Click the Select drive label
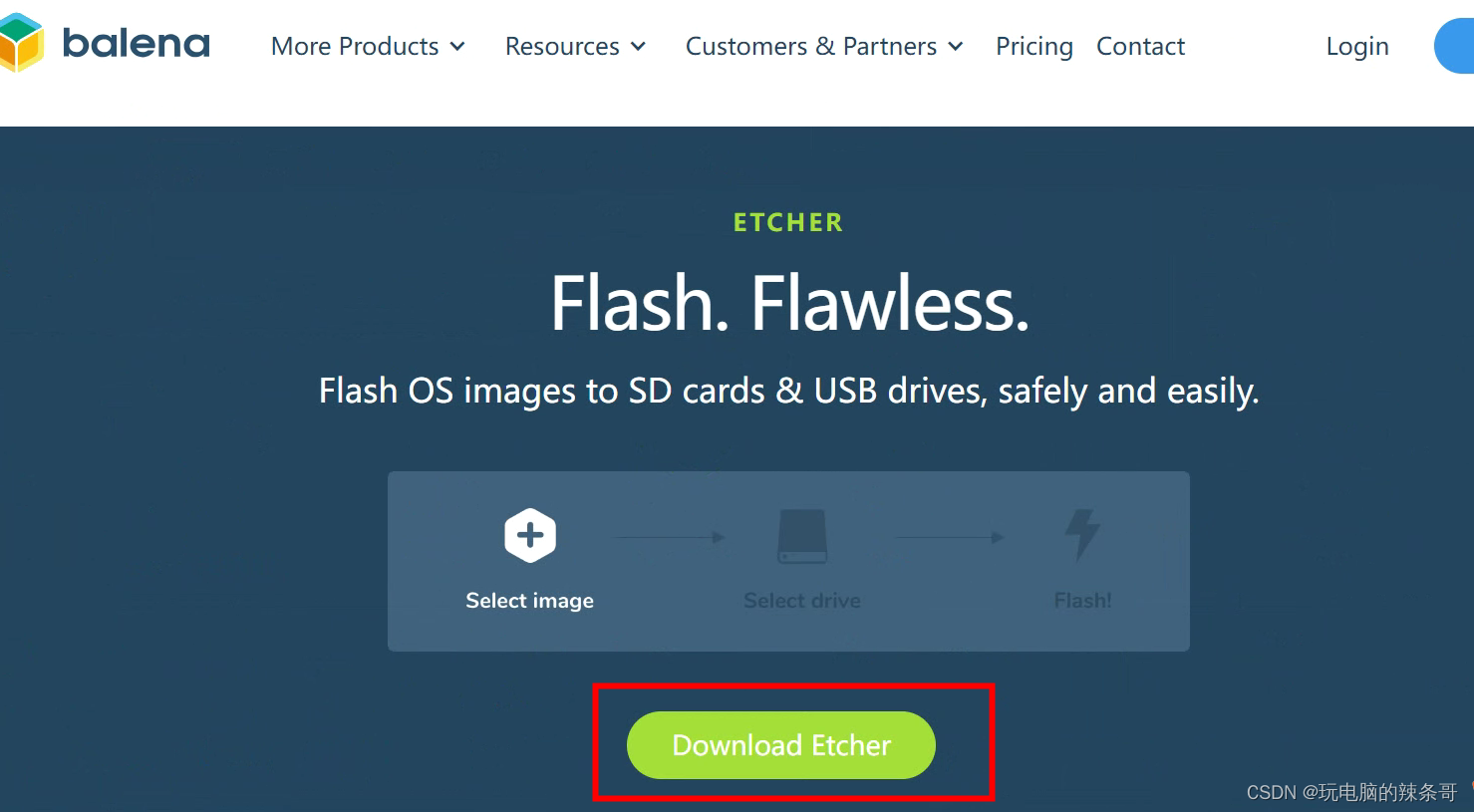1474x812 pixels. [802, 601]
